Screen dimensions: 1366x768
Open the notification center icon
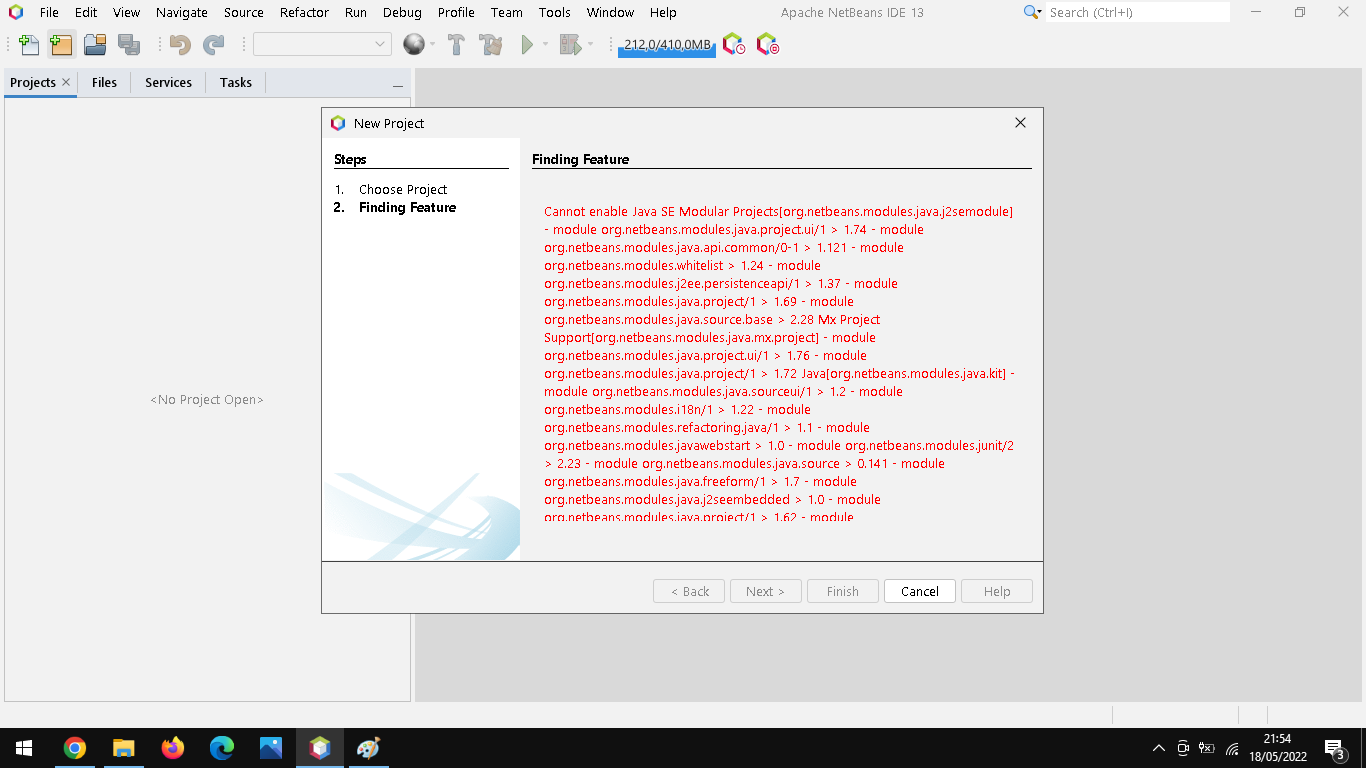tap(1334, 748)
